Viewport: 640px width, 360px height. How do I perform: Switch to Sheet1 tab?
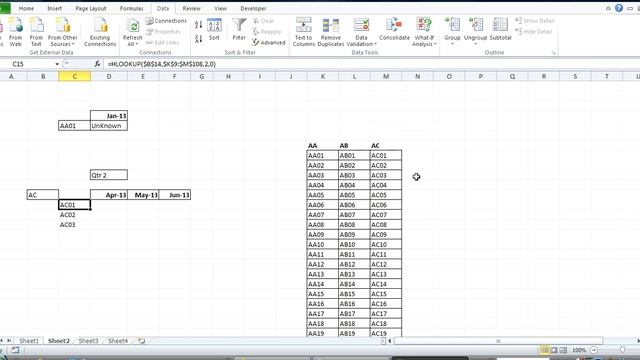coord(29,341)
